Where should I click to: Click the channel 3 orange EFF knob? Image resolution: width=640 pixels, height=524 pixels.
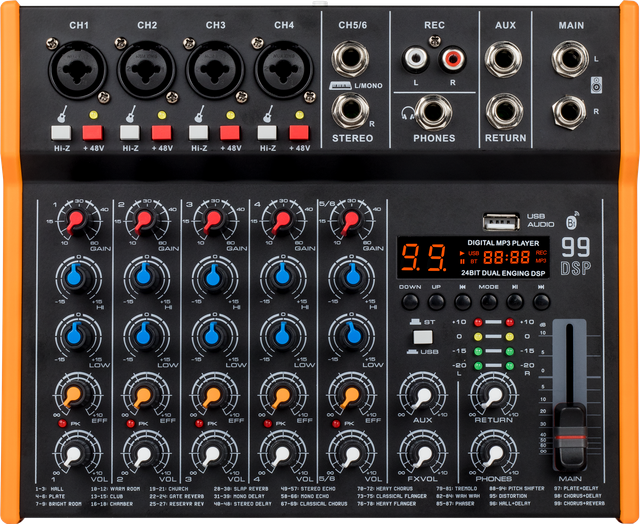(x=211, y=392)
